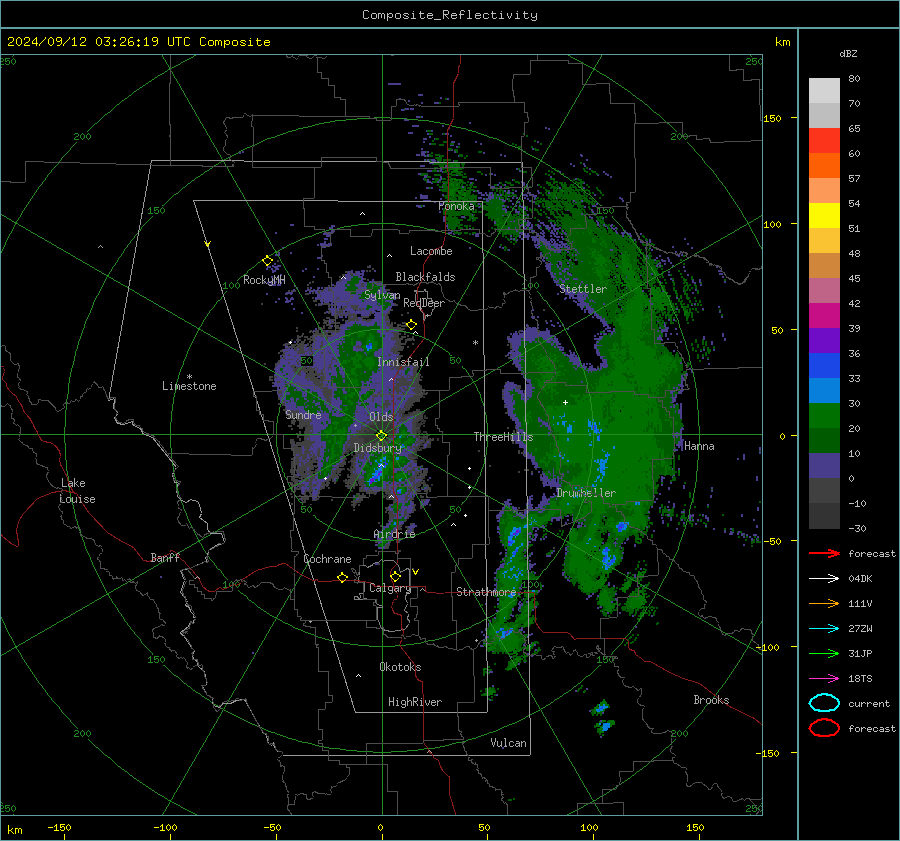
Task: Click the Strathmore town label
Action: pyautogui.click(x=486, y=592)
